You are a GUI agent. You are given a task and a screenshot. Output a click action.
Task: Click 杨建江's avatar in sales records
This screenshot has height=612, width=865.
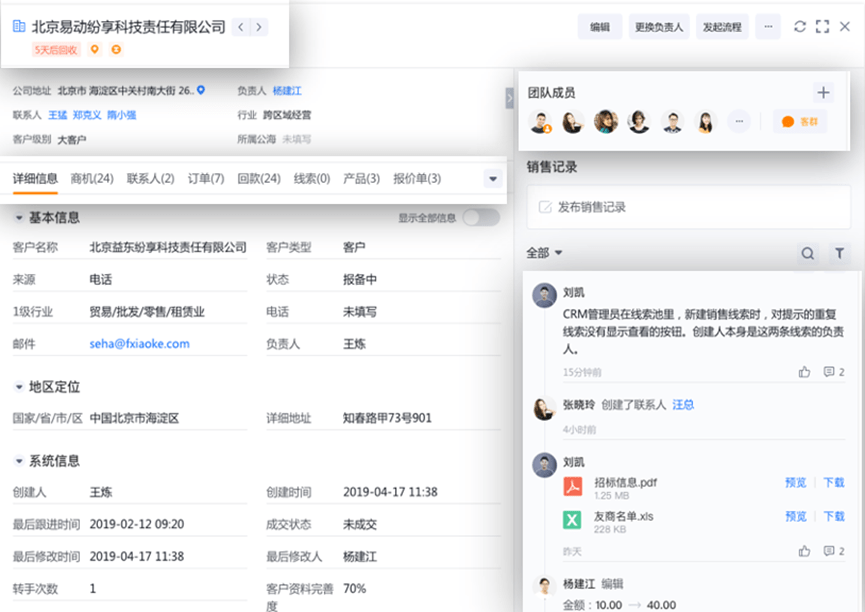click(x=544, y=587)
